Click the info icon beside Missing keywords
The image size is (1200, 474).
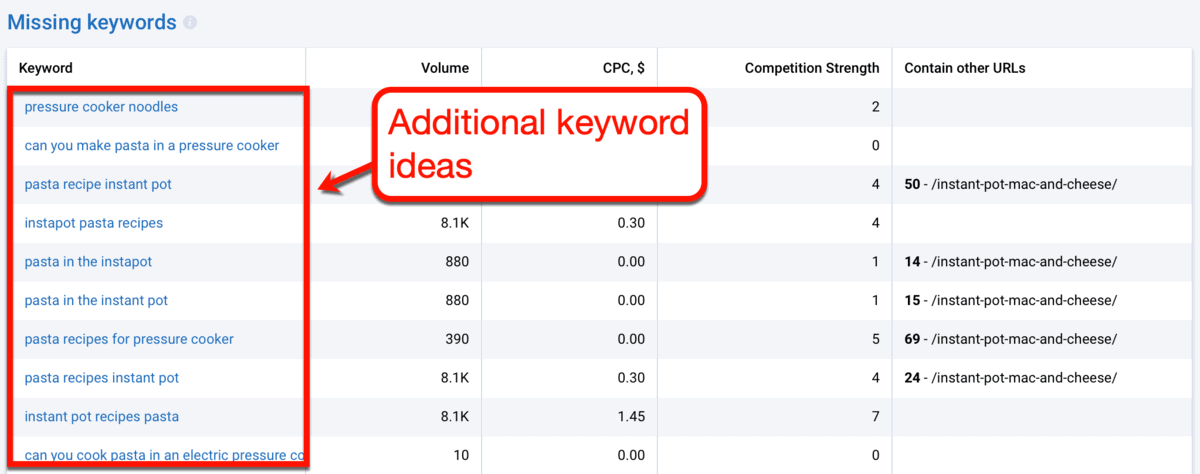(x=190, y=23)
